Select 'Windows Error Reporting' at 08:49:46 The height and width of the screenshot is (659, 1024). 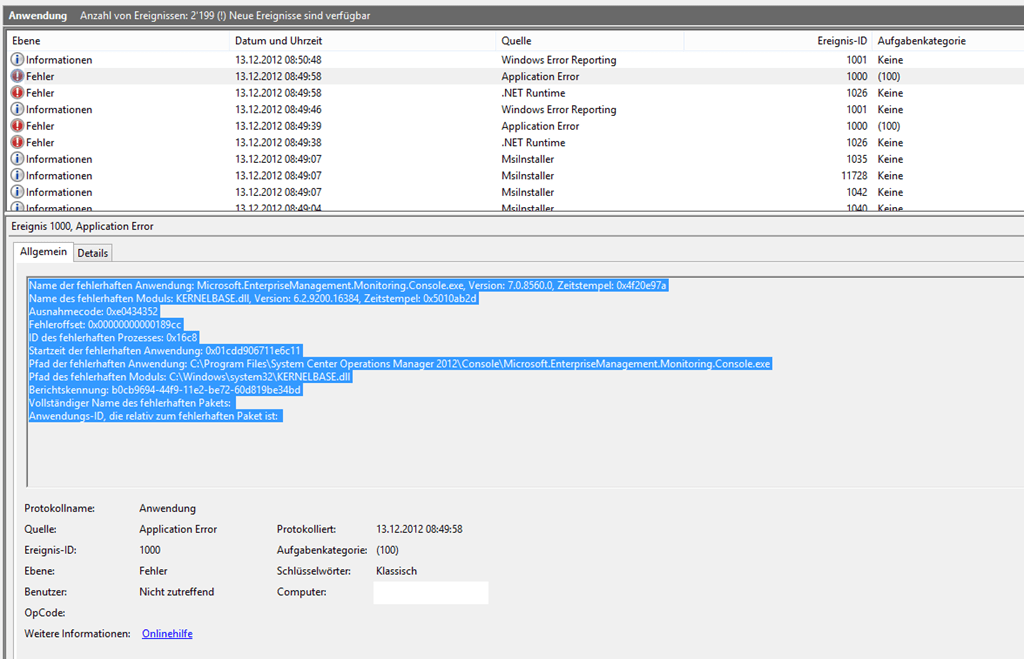click(558, 109)
